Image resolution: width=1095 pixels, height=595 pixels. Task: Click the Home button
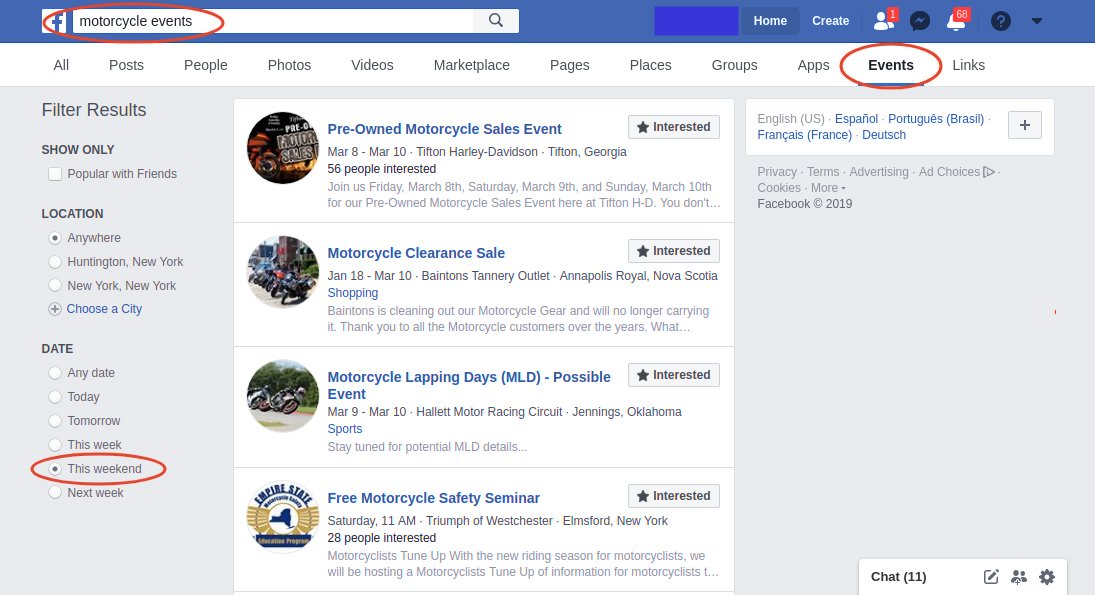tap(770, 21)
